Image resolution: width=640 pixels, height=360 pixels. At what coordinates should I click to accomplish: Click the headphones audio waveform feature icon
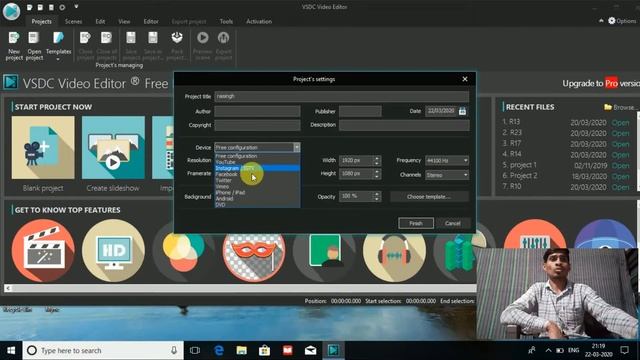click(394, 253)
